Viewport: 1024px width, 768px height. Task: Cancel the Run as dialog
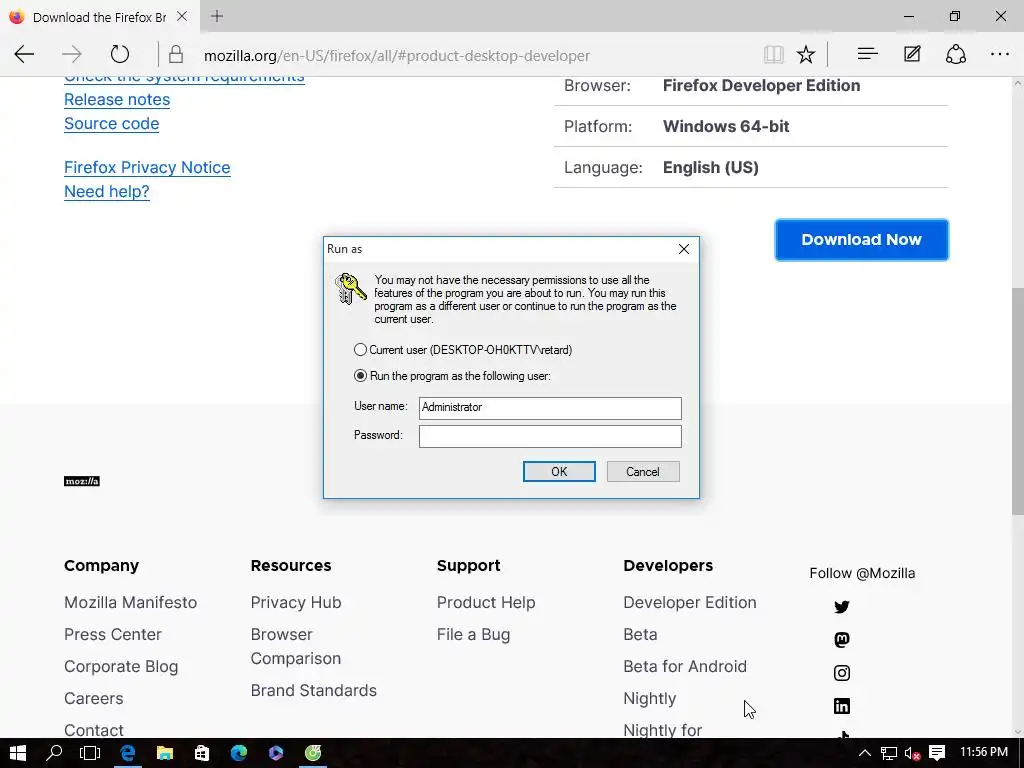[643, 472]
